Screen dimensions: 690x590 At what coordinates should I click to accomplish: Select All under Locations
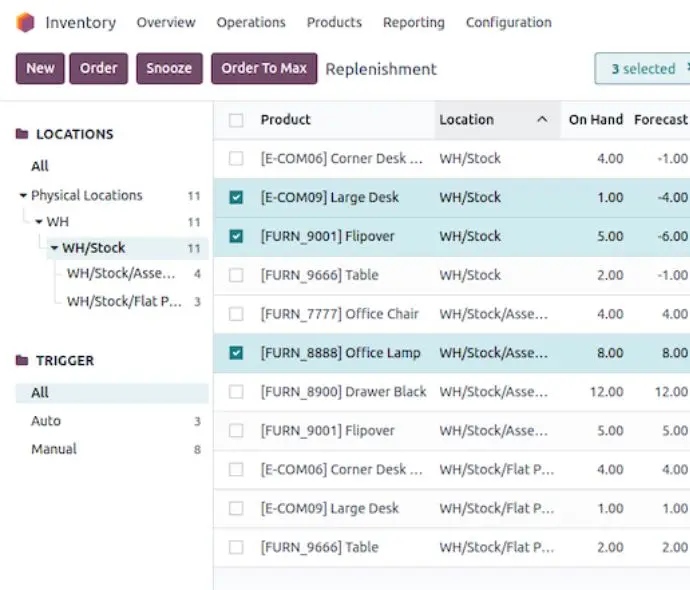40,166
